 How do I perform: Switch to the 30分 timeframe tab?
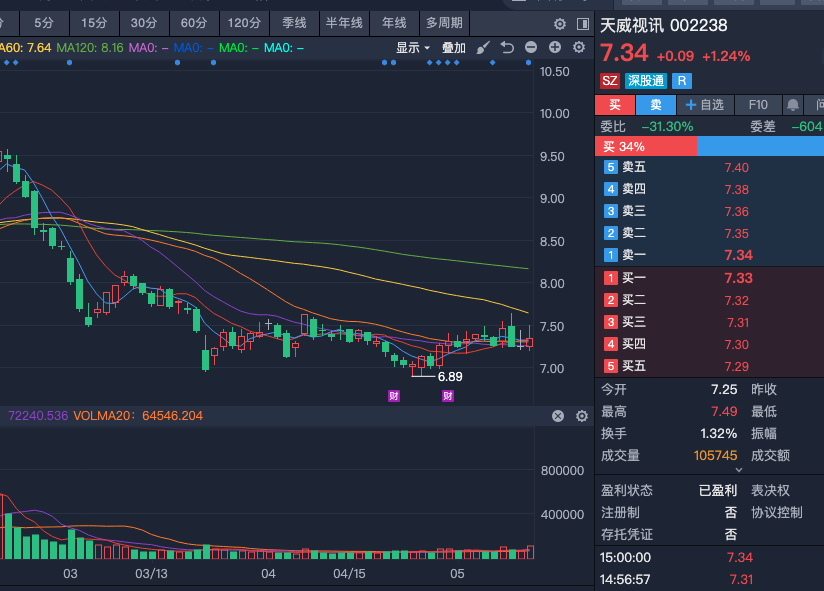tap(143, 23)
